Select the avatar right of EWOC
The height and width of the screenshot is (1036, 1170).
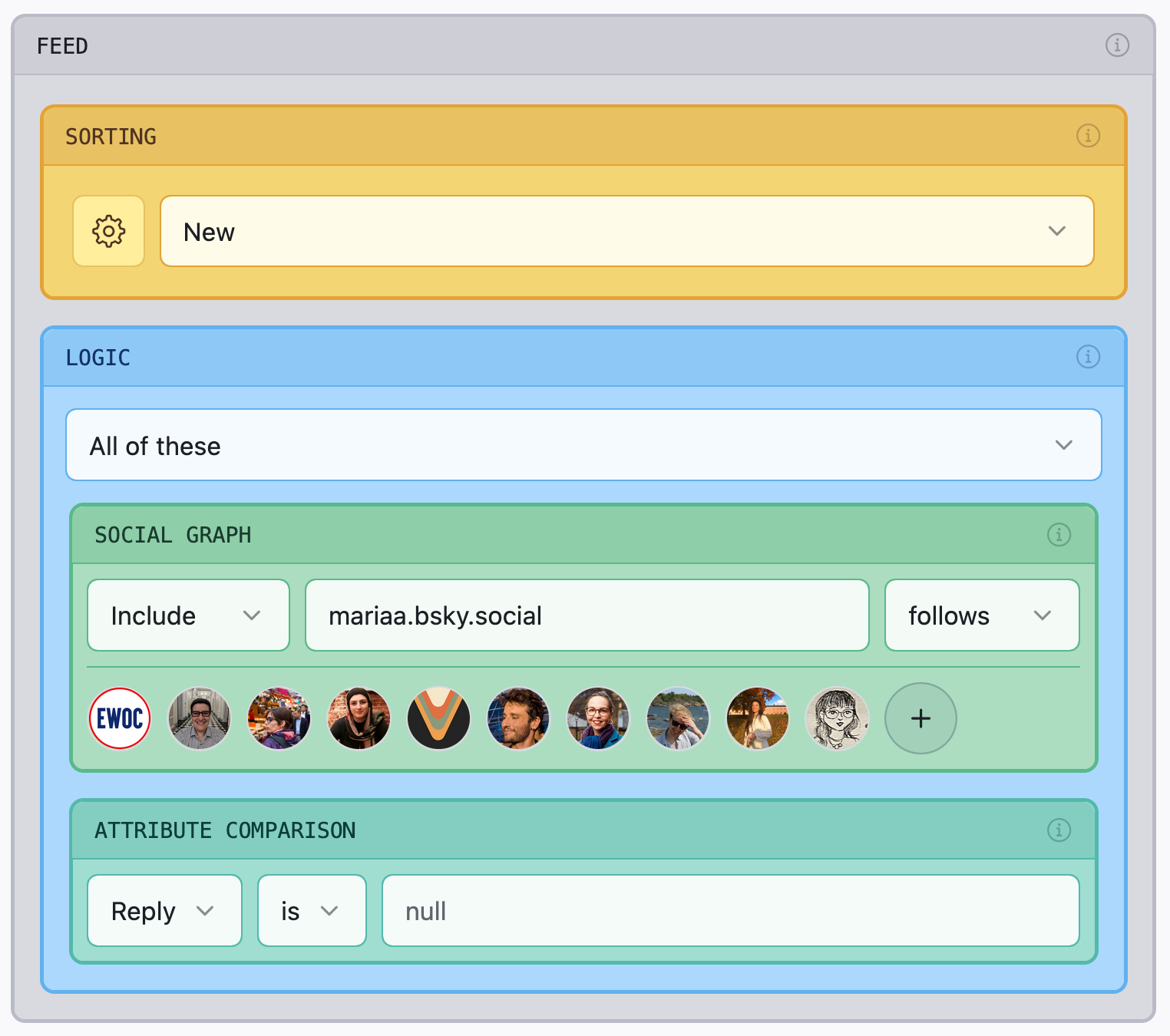pyautogui.click(x=200, y=718)
